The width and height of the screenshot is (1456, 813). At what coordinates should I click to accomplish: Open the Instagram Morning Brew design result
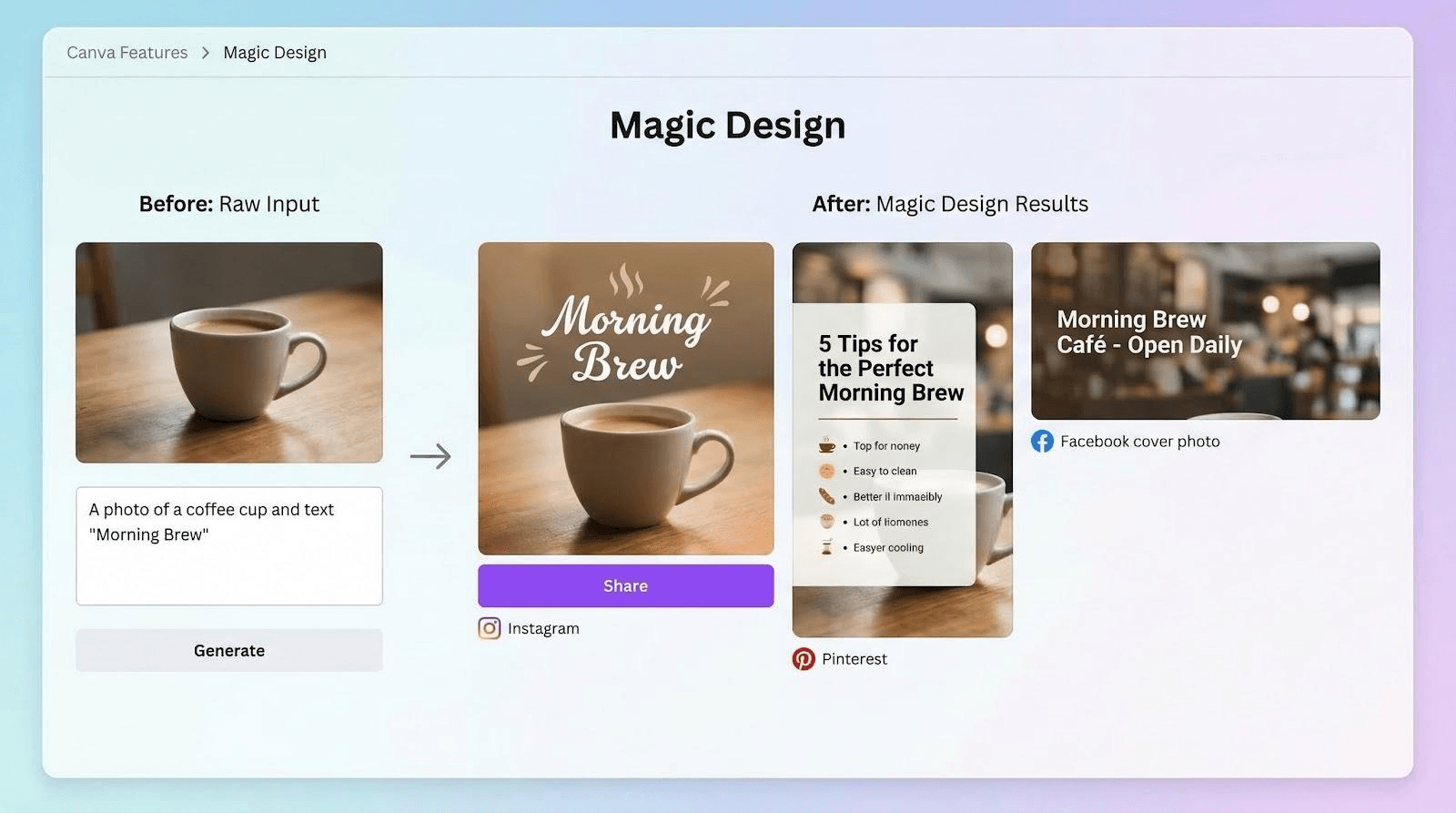[626, 398]
